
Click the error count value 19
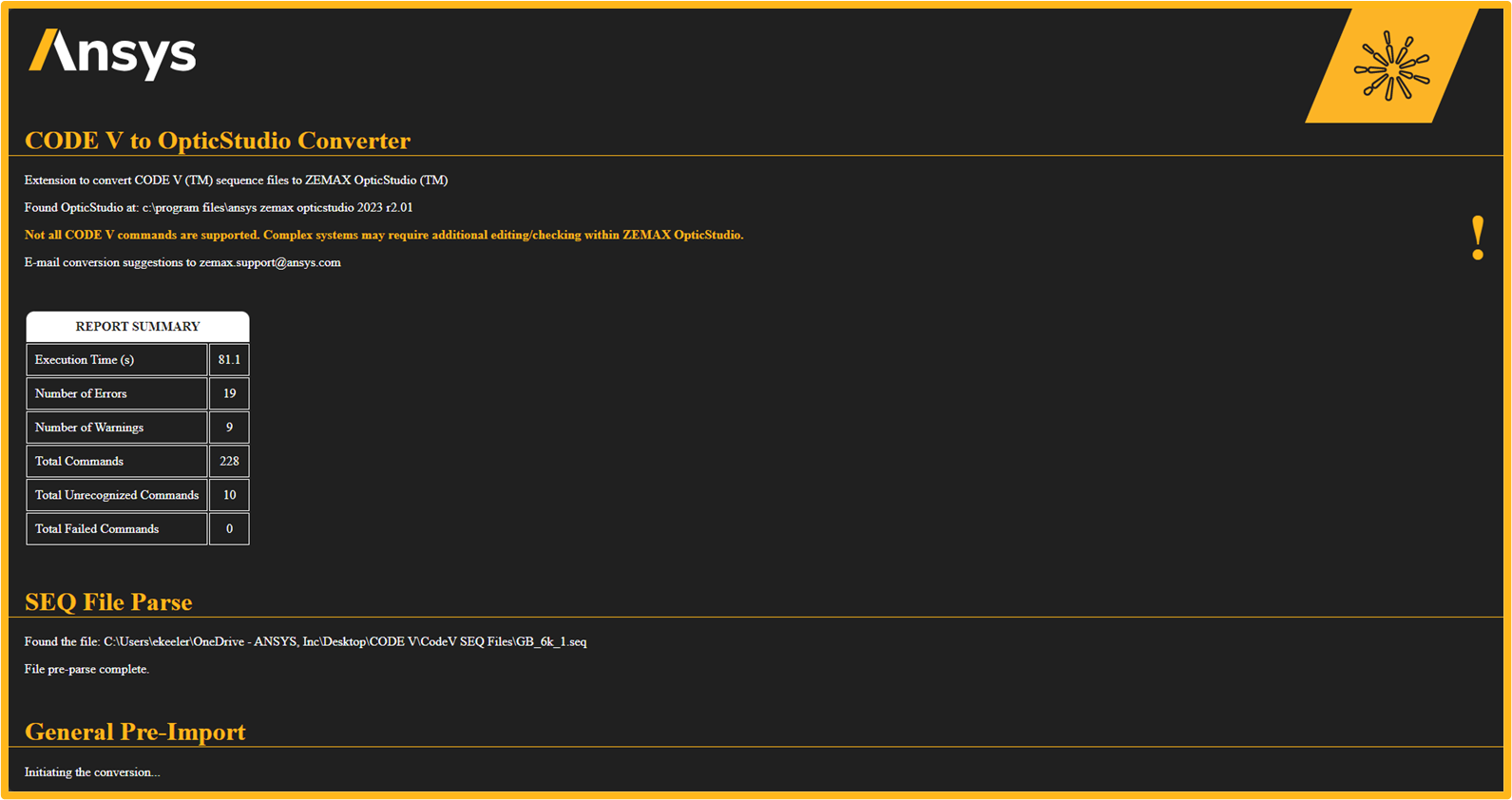(x=229, y=393)
